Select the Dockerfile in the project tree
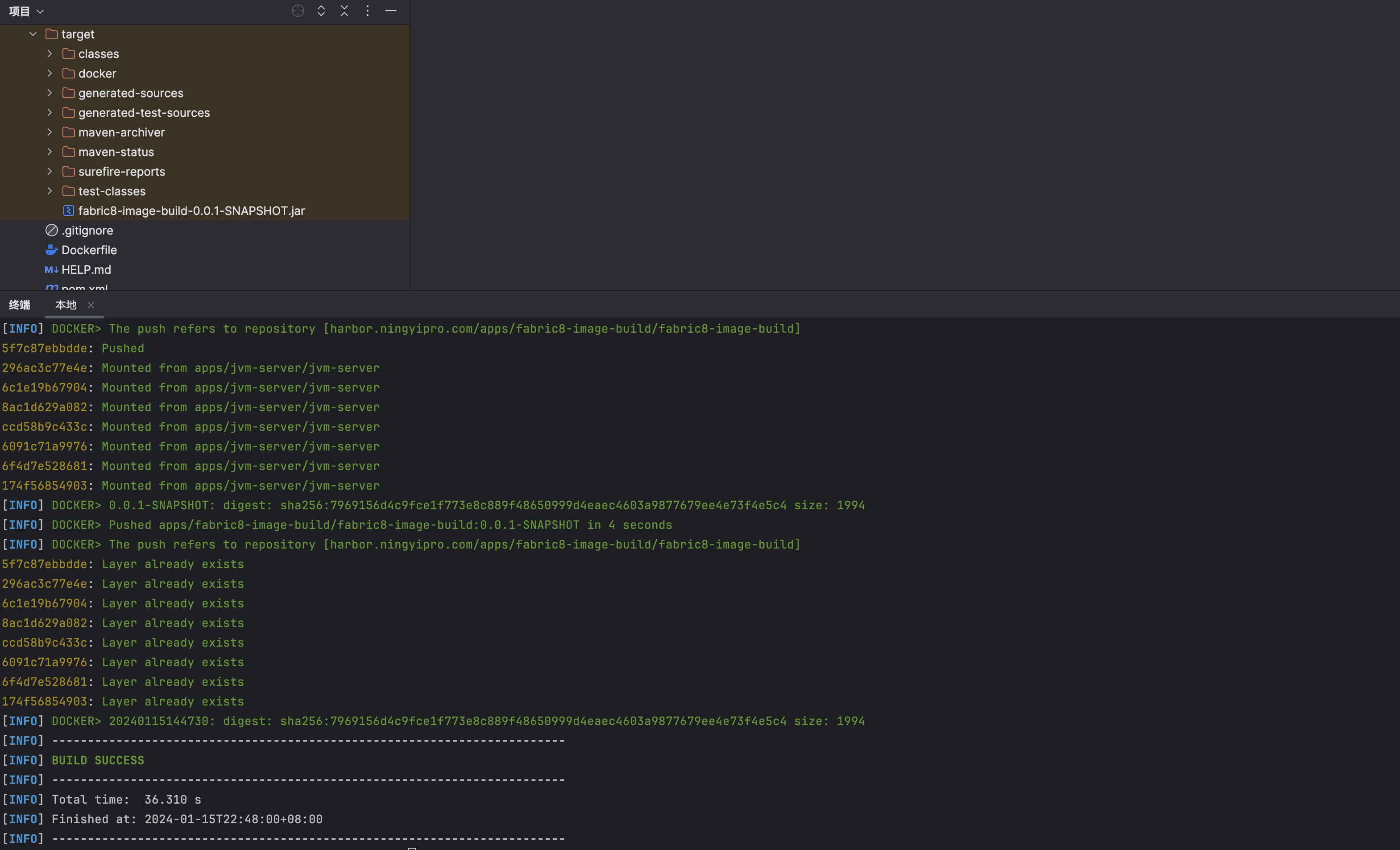This screenshot has height=850, width=1400. point(89,250)
